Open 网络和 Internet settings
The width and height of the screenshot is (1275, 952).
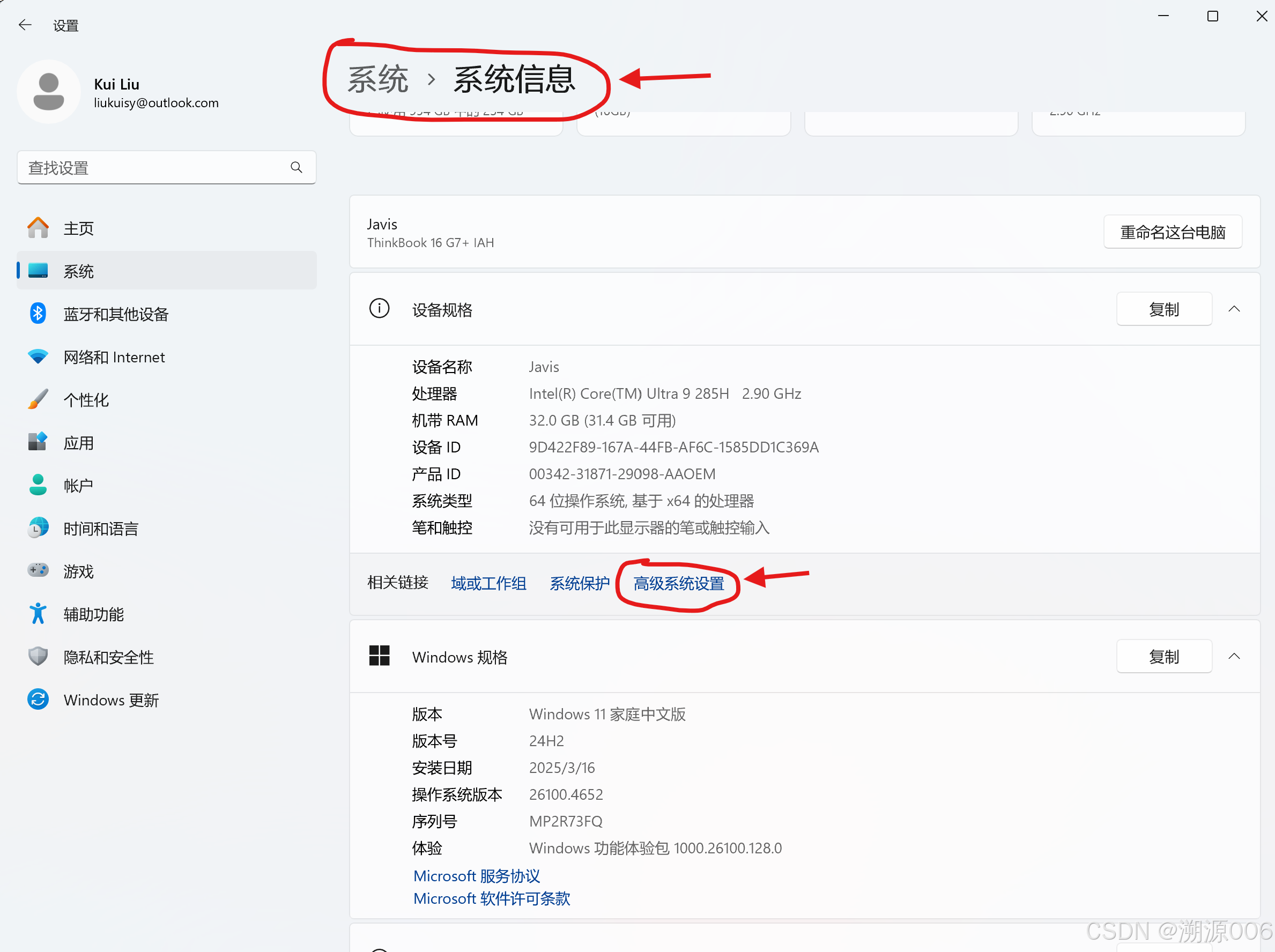click(167, 356)
